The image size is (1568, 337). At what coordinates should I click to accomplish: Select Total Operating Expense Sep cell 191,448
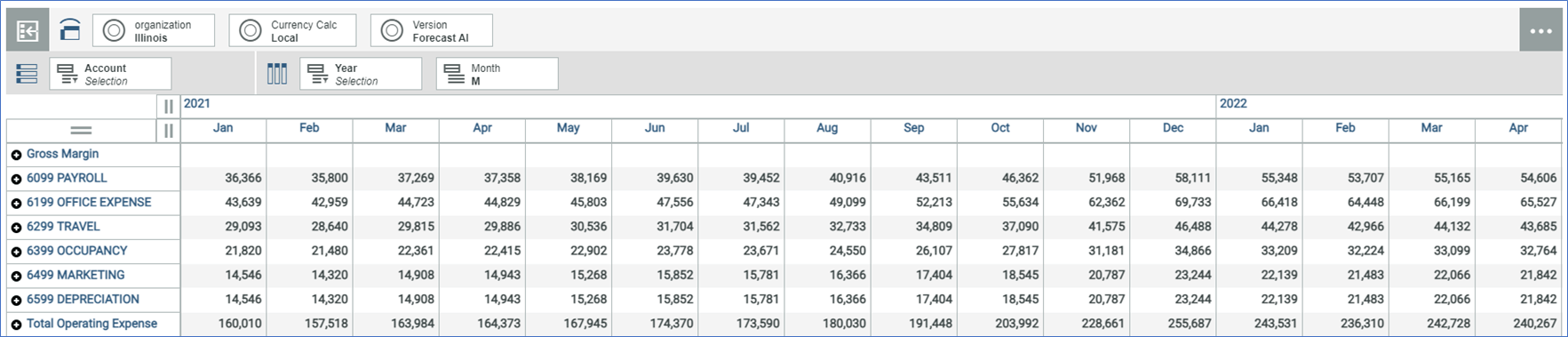point(914,324)
